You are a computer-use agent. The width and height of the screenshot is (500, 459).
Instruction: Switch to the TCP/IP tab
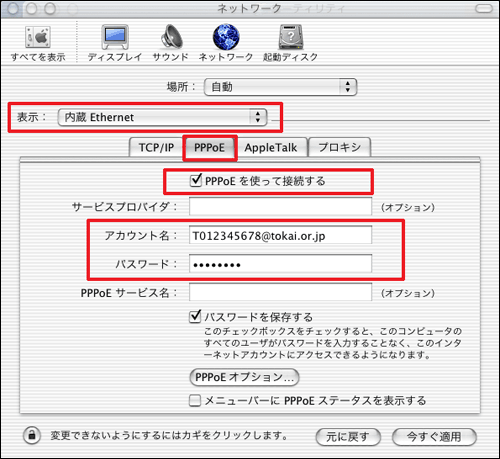pos(156,147)
